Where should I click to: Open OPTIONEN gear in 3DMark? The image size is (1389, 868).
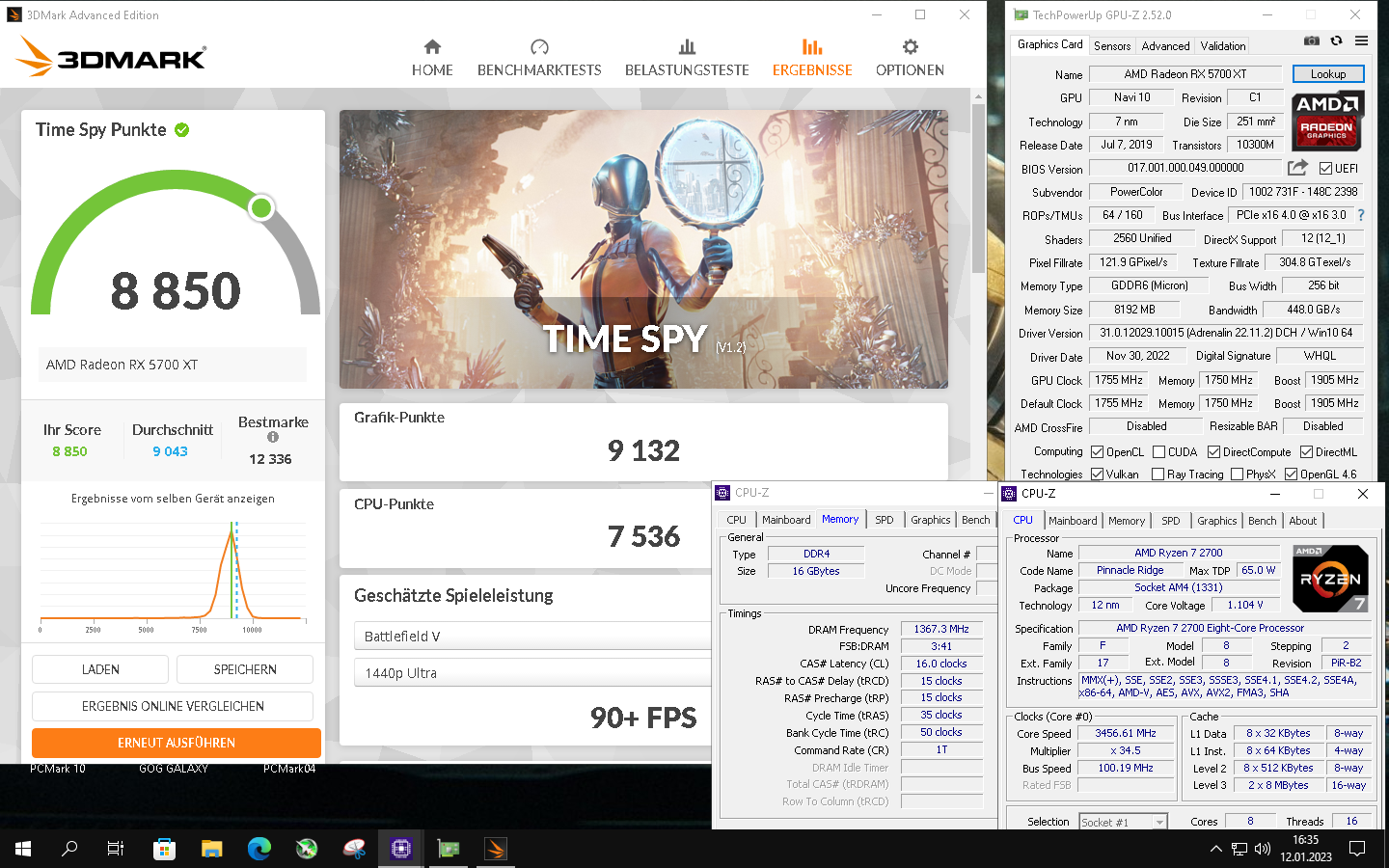click(910, 58)
